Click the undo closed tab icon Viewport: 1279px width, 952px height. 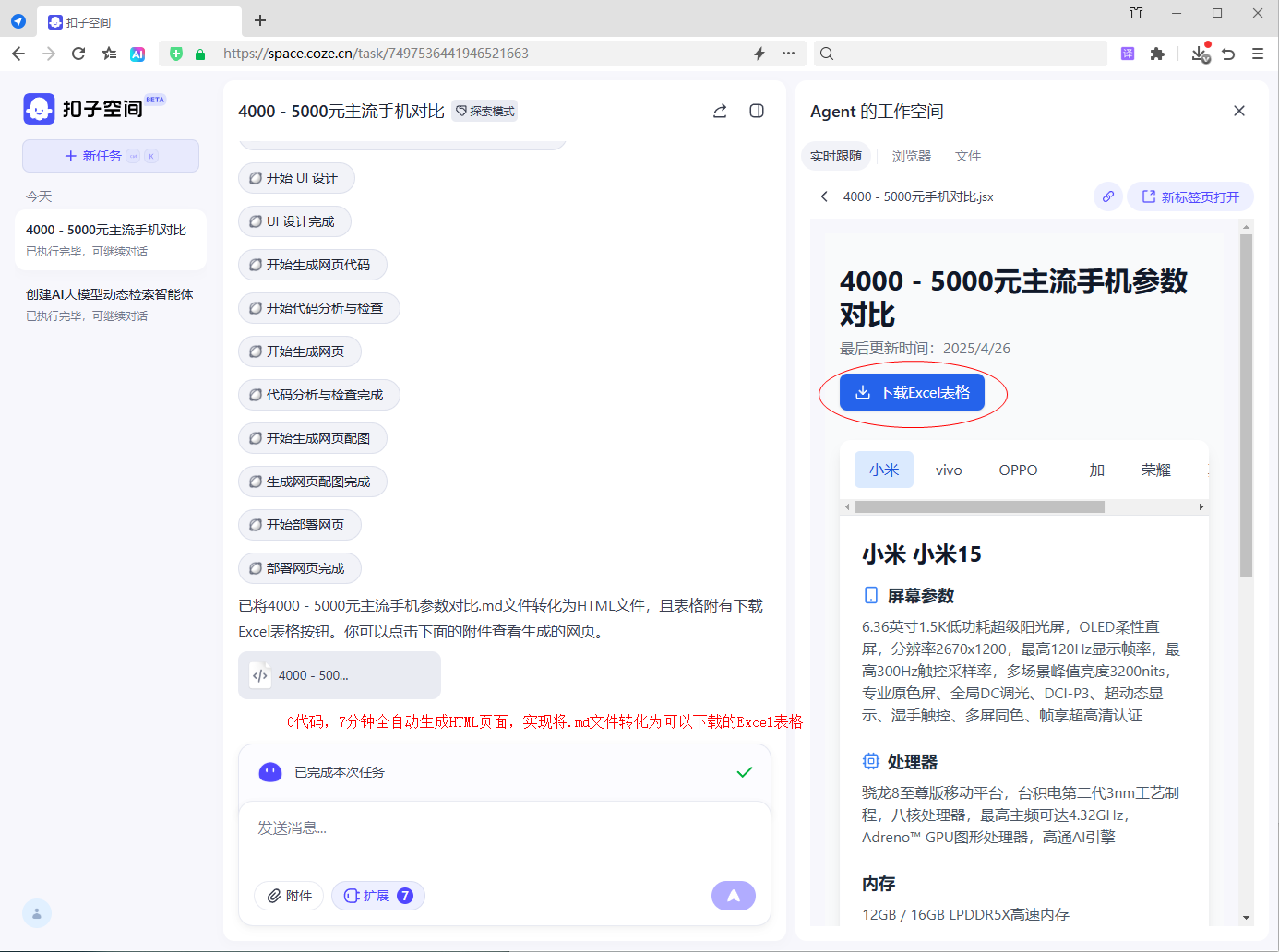[x=1228, y=54]
